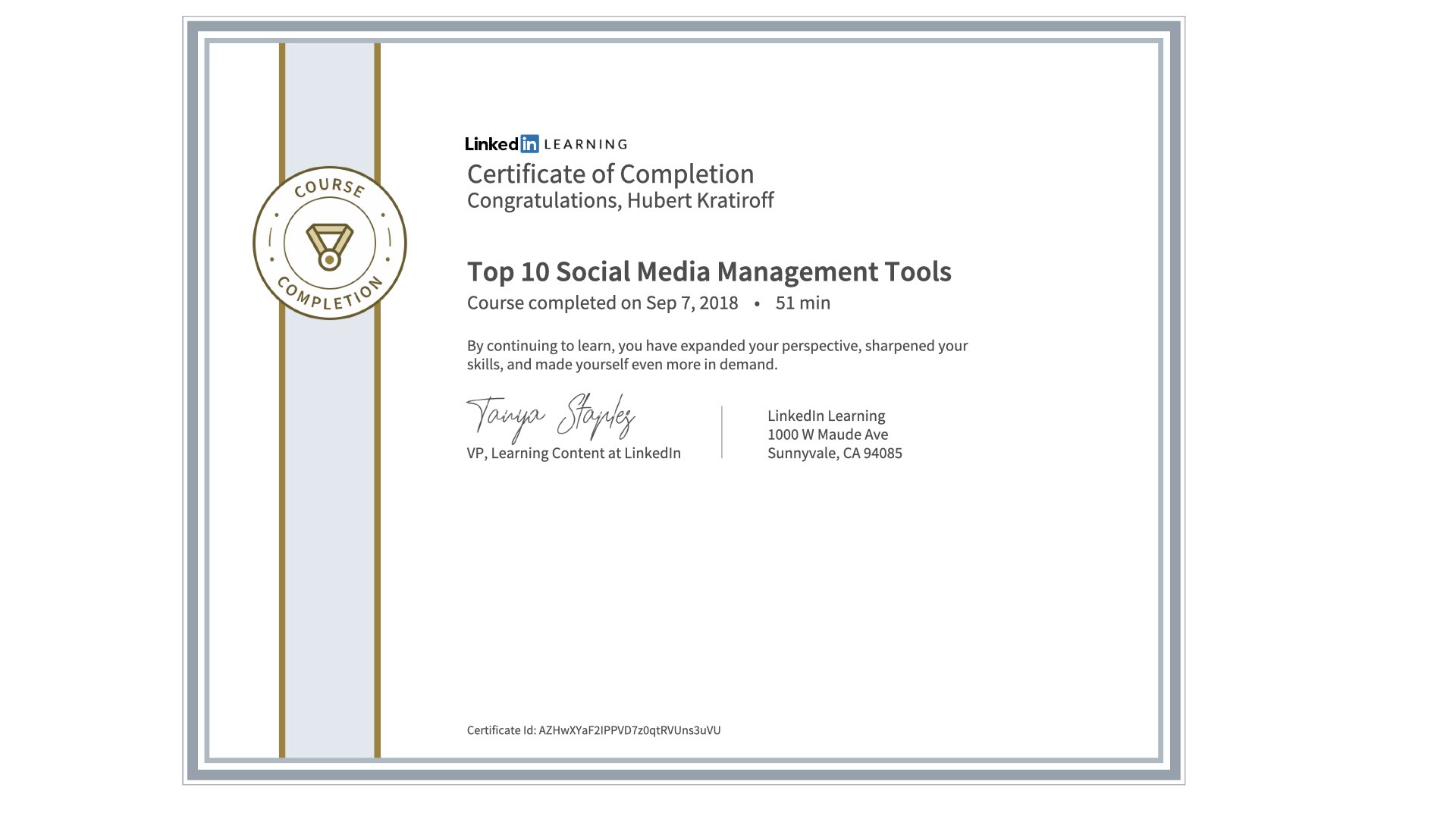Click the LinkedIn Learning address heading
The width and height of the screenshot is (1456, 819).
[826, 416]
